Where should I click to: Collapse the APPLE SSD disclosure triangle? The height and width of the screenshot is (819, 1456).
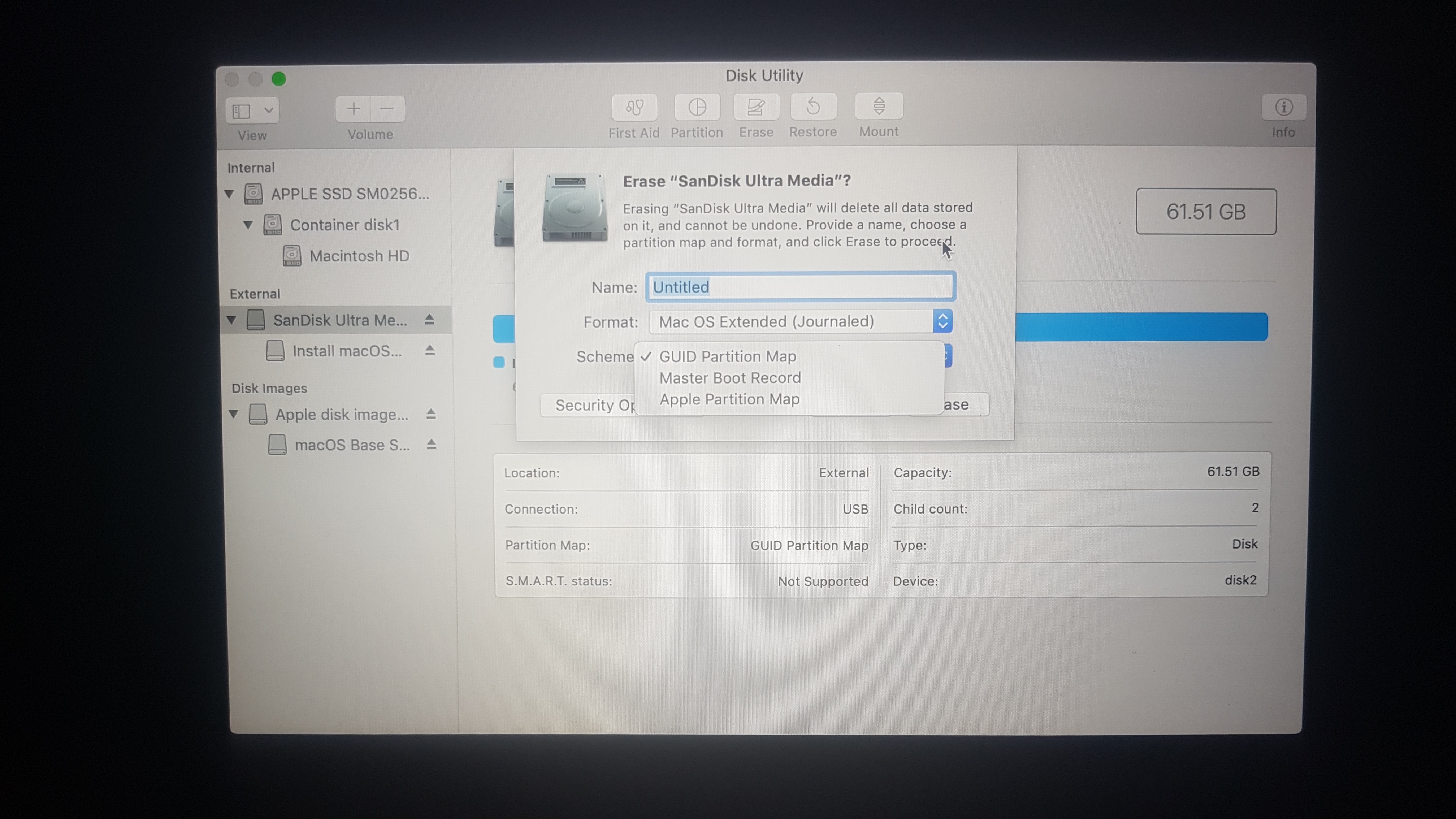[x=229, y=194]
